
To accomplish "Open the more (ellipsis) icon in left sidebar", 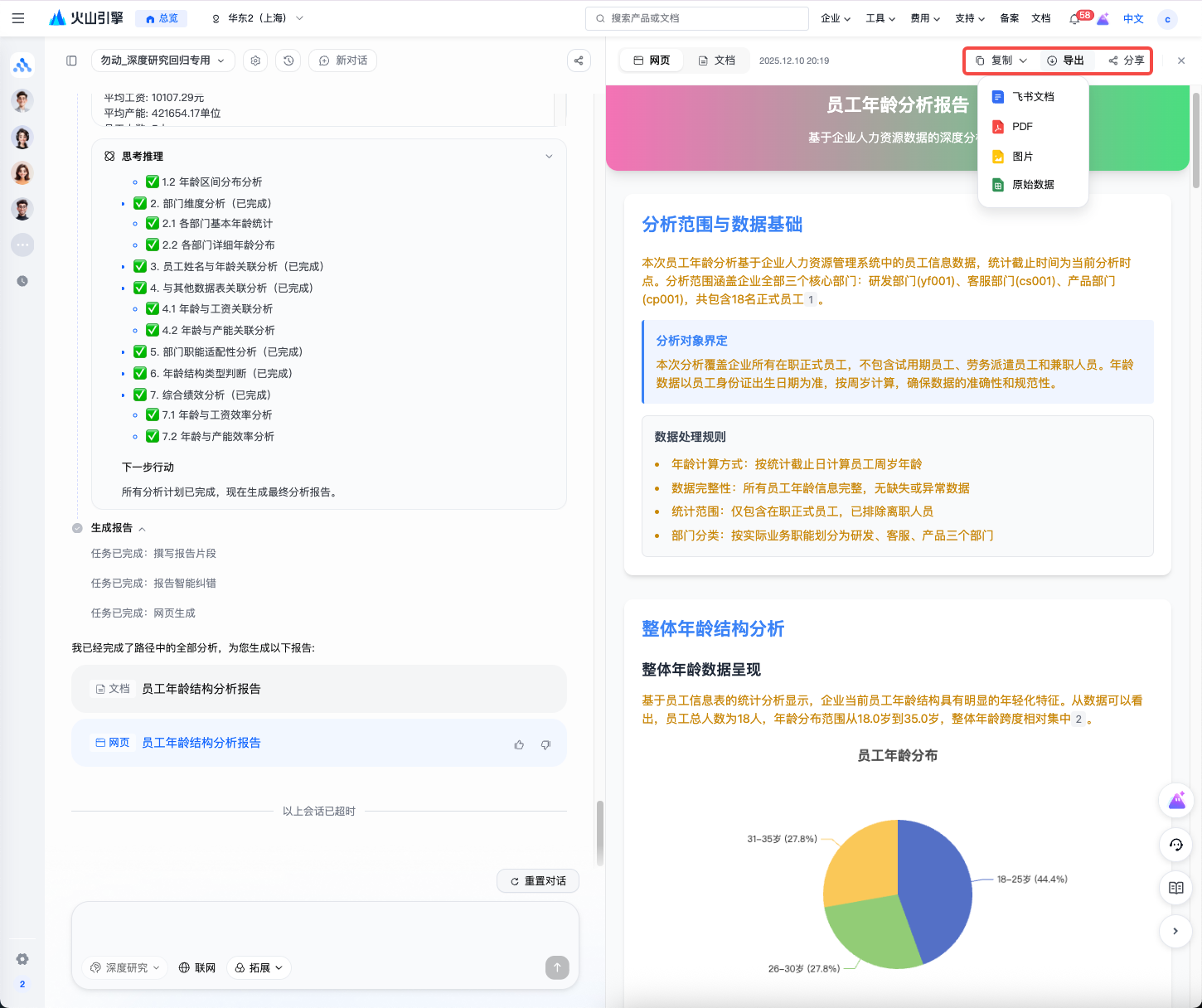I will click(x=22, y=245).
